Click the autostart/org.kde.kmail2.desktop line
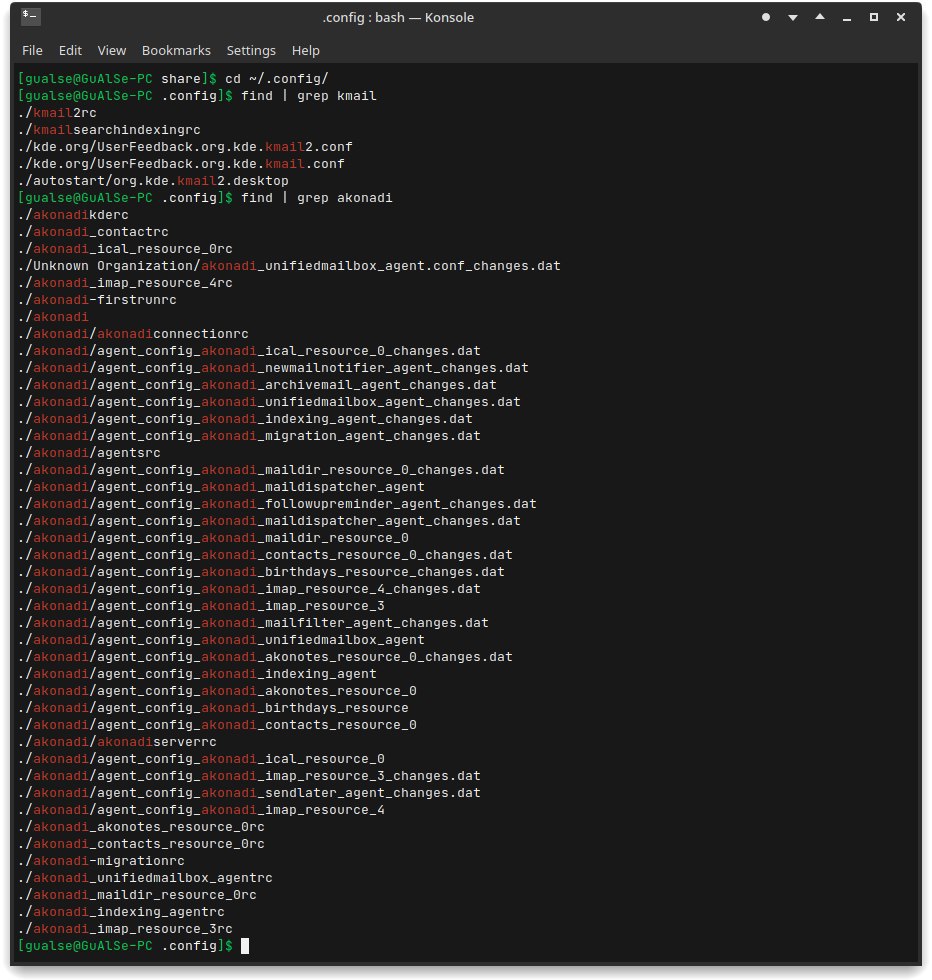This screenshot has width=932, height=980. pos(153,181)
